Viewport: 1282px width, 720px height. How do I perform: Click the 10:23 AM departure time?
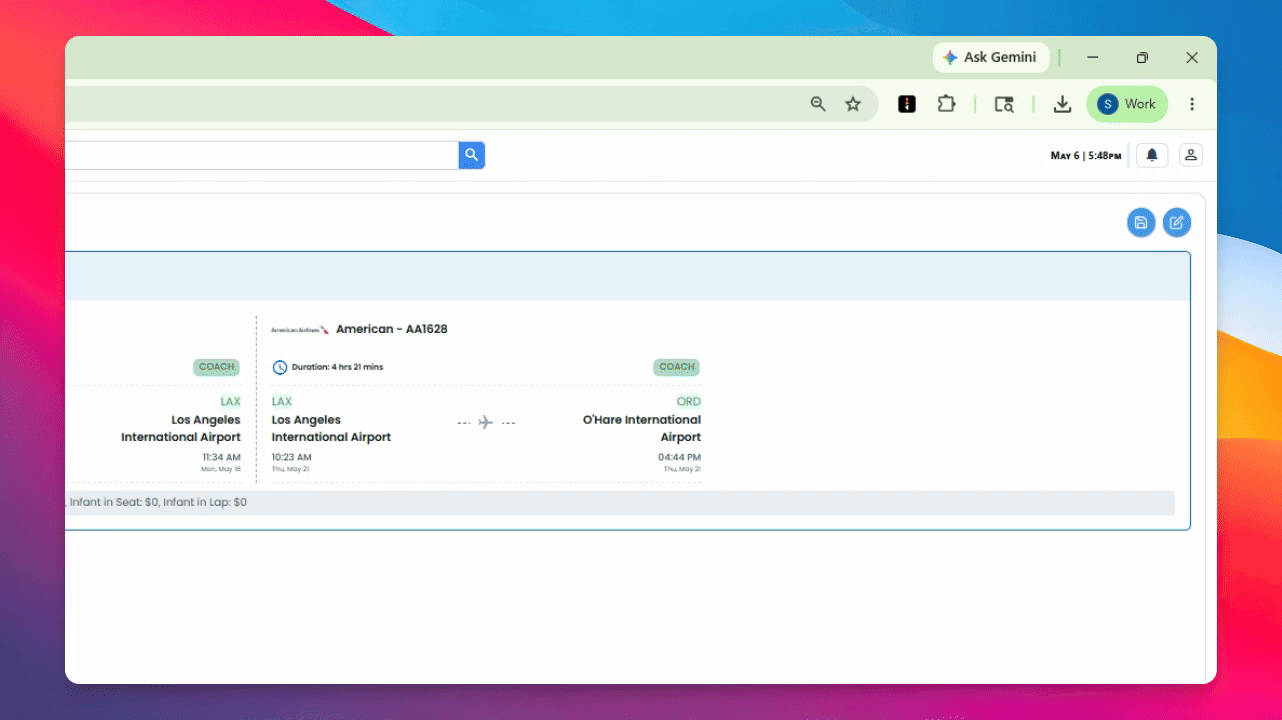(x=291, y=457)
